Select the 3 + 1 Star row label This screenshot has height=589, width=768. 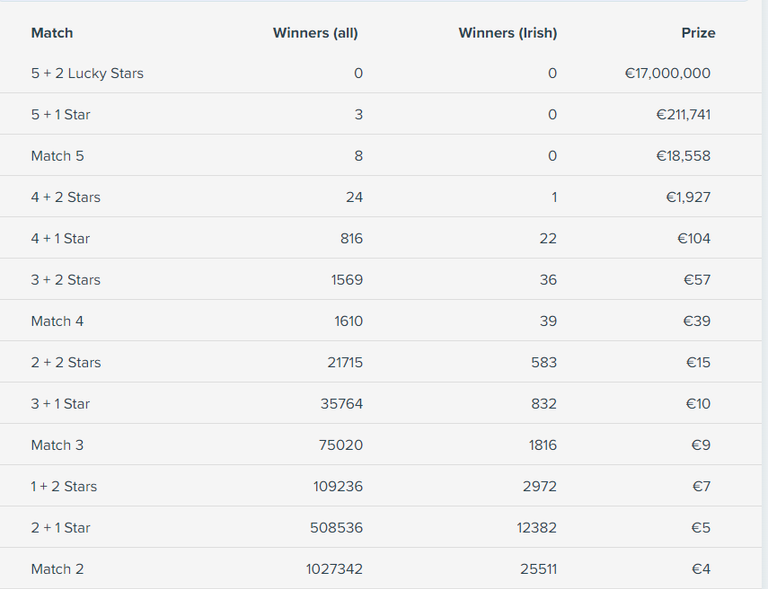click(x=61, y=404)
